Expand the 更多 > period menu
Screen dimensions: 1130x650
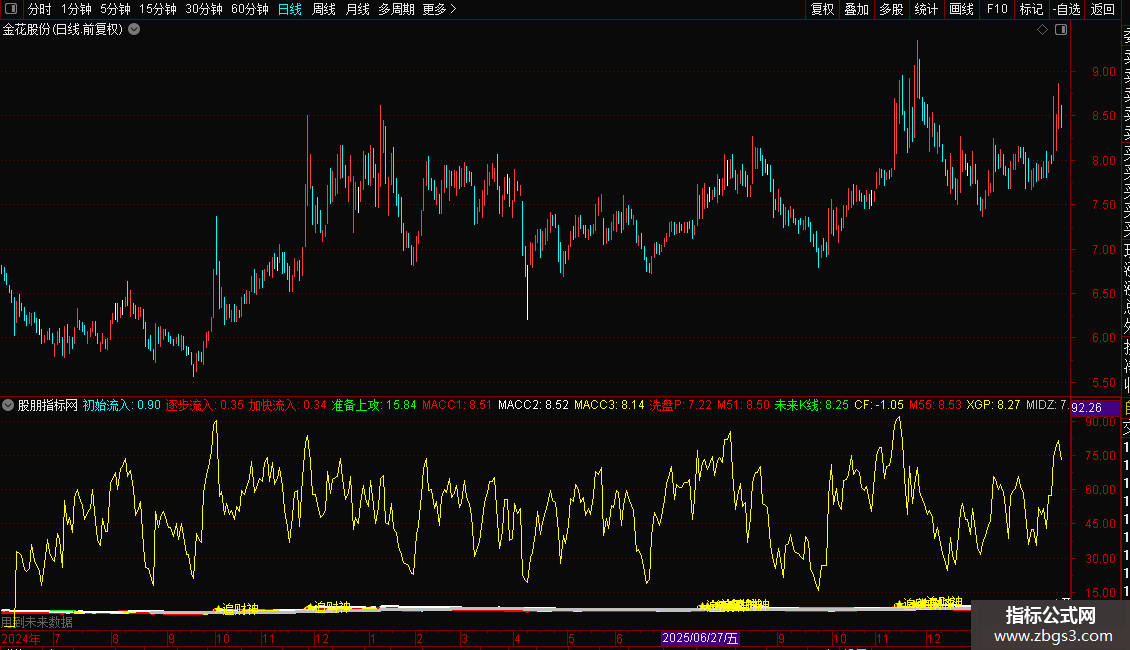coord(440,9)
